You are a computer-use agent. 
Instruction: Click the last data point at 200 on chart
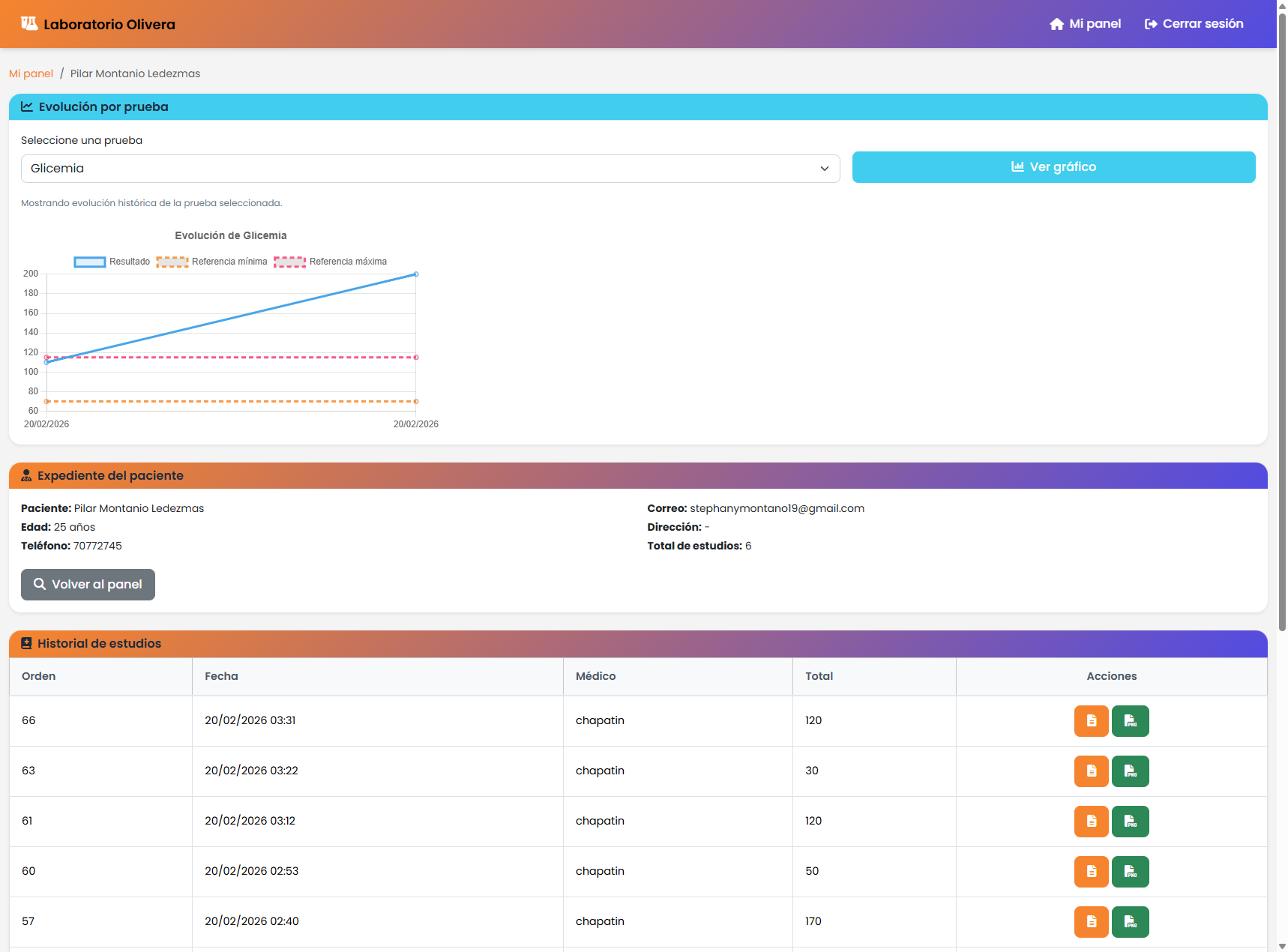[416, 274]
